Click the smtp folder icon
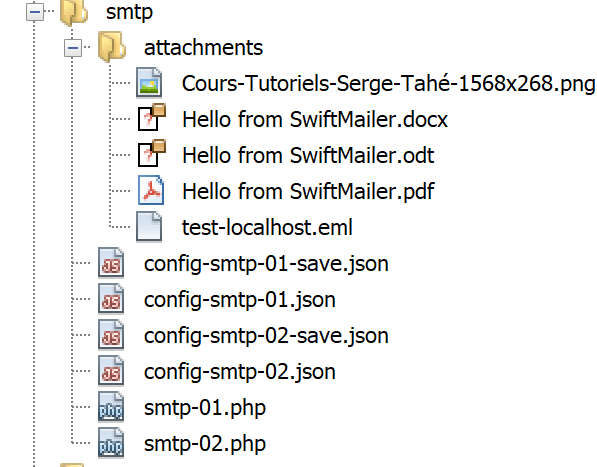Screen dimensions: 597x467 tap(74, 13)
